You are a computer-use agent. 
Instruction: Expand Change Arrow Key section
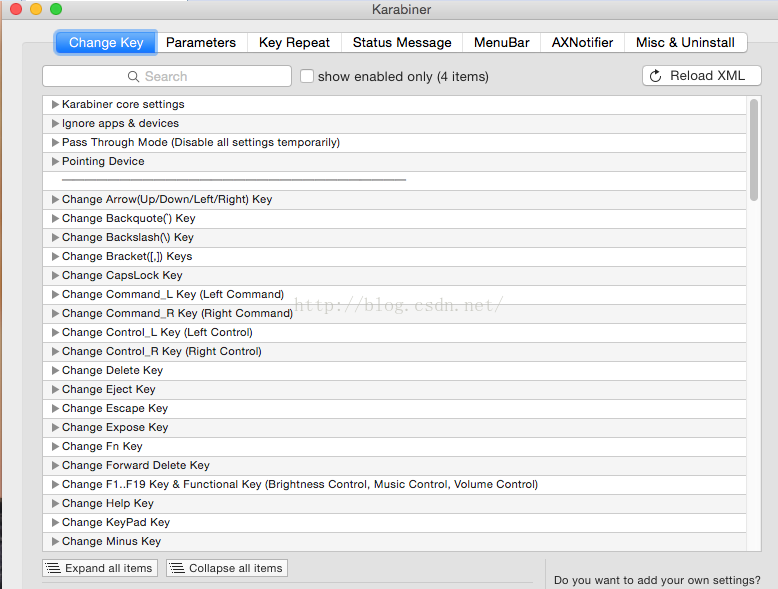point(56,199)
